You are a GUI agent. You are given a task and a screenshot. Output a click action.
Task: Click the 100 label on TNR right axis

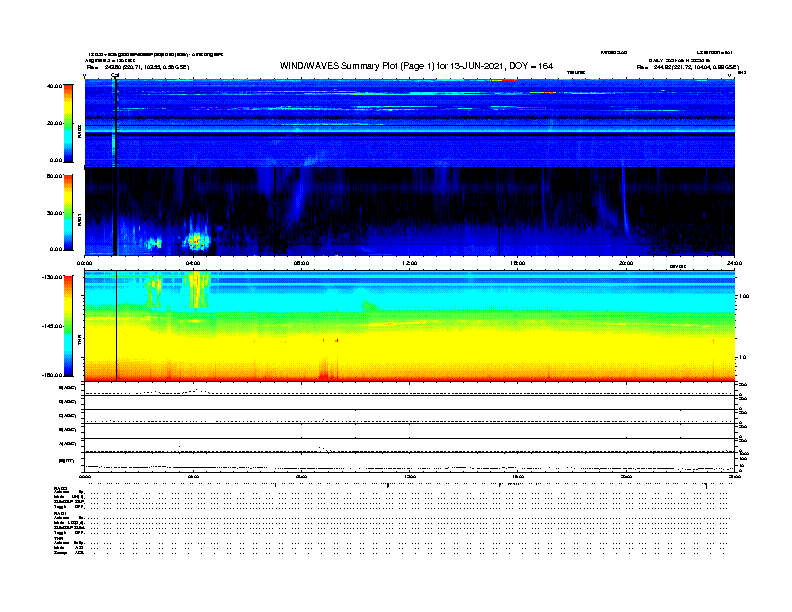tap(744, 296)
